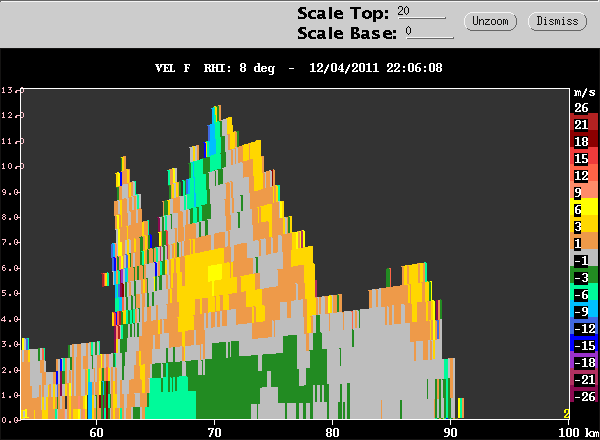Image resolution: width=600 pixels, height=440 pixels.
Task: Pick the -6 m/s cyan-green legend swatch
Action: [x=581, y=294]
